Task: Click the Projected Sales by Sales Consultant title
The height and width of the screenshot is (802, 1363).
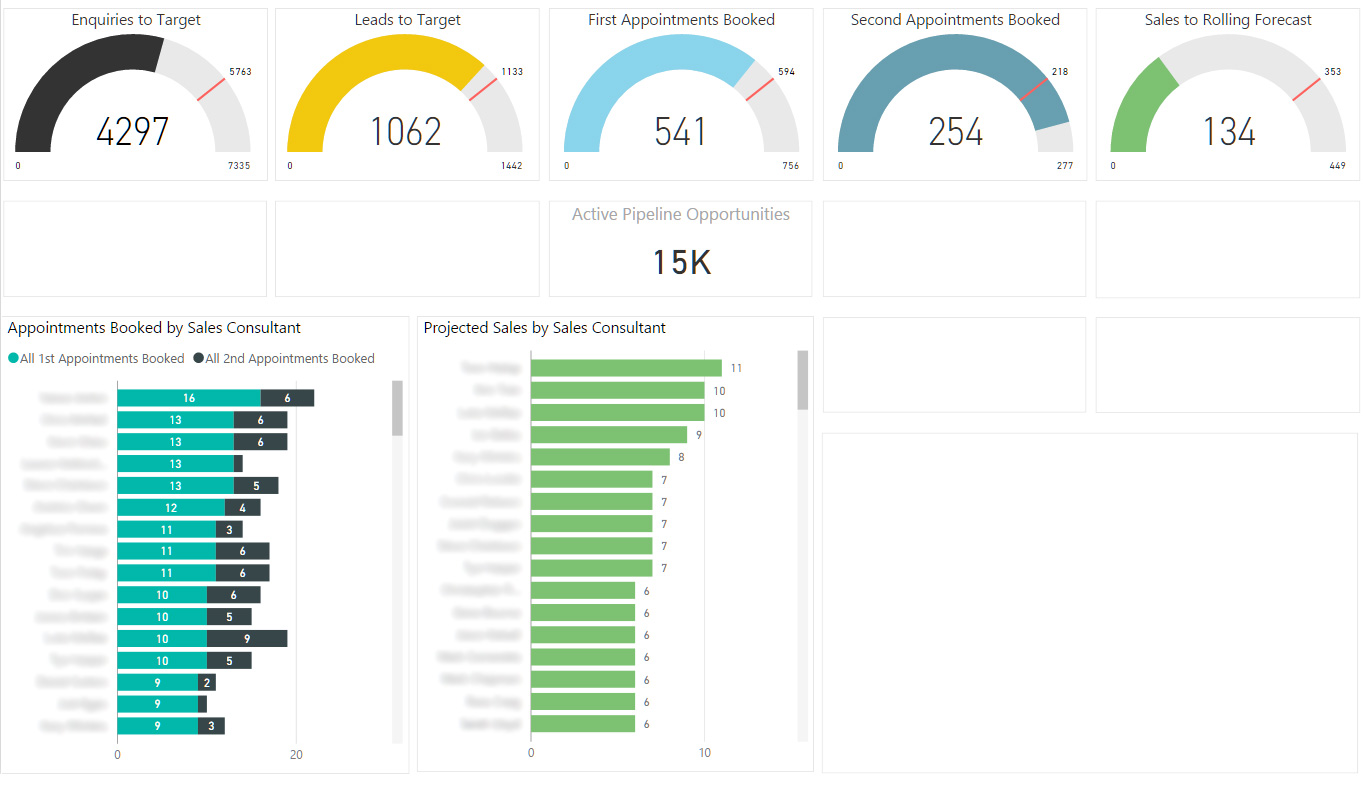Action: tap(545, 328)
